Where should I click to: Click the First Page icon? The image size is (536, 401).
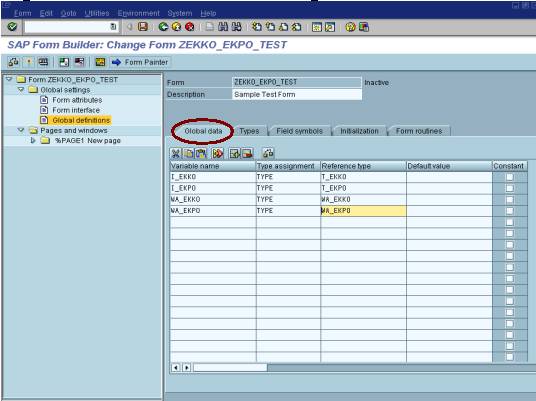click(256, 27)
